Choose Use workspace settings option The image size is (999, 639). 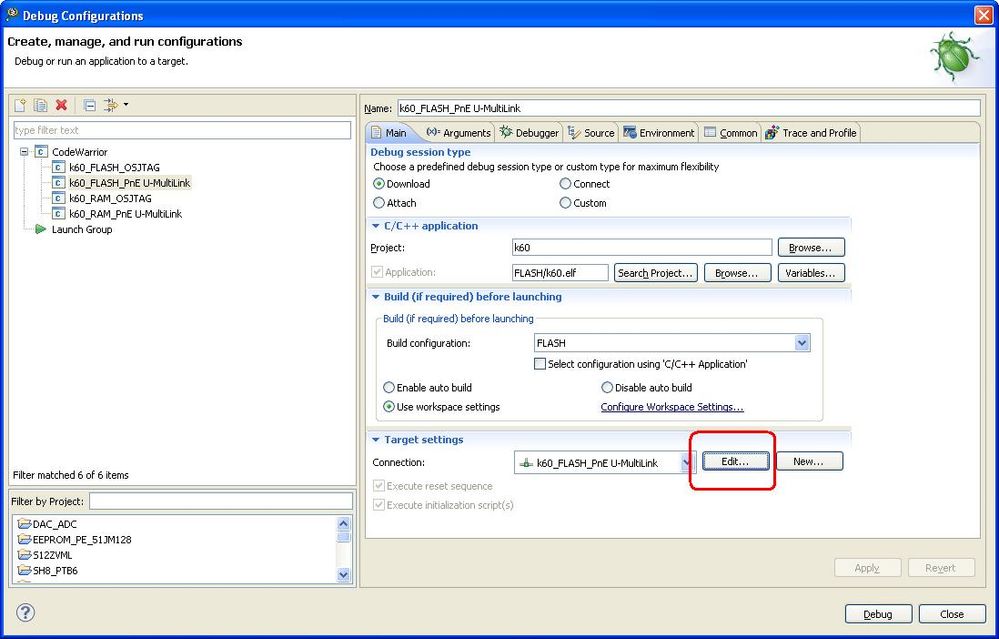(389, 406)
